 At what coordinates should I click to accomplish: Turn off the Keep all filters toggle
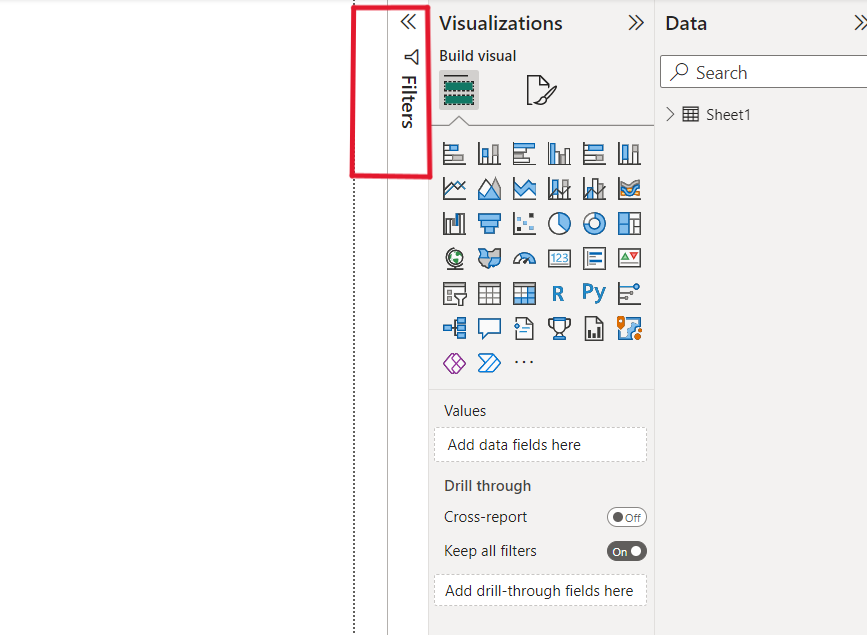pyautogui.click(x=627, y=550)
